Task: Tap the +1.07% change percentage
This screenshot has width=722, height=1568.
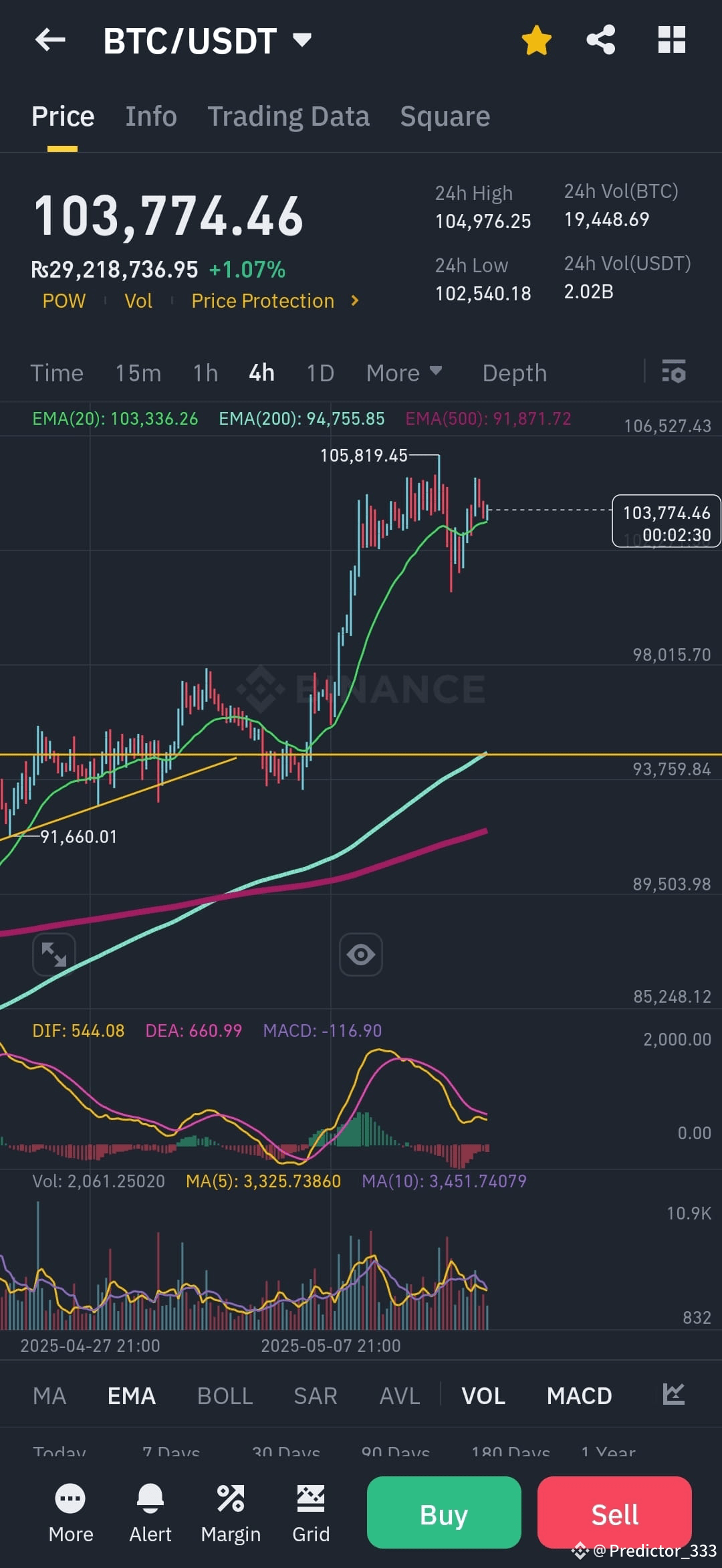Action: [x=247, y=270]
